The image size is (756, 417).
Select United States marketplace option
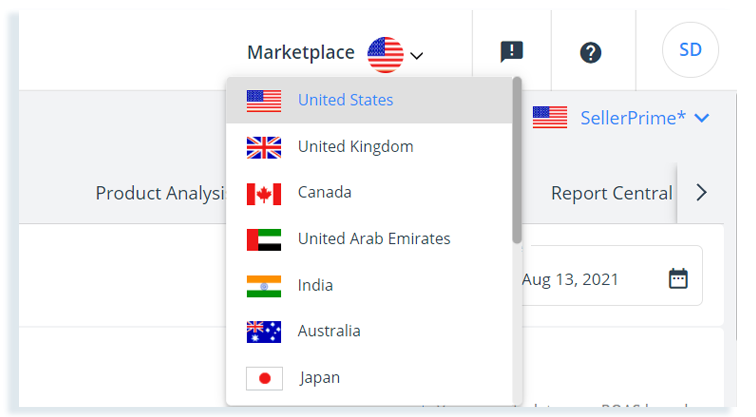[x=369, y=100]
